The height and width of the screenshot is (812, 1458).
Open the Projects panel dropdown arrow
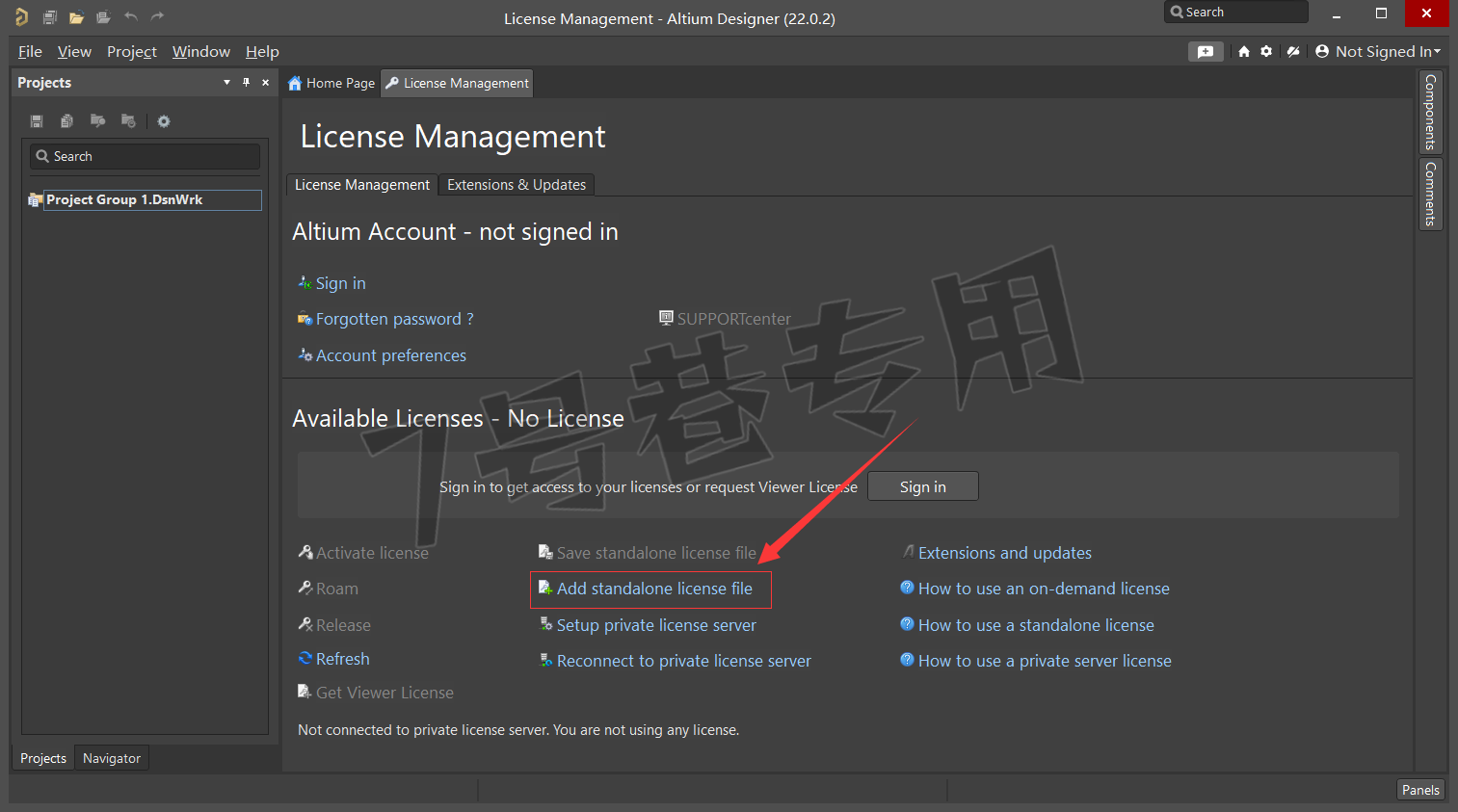click(226, 83)
